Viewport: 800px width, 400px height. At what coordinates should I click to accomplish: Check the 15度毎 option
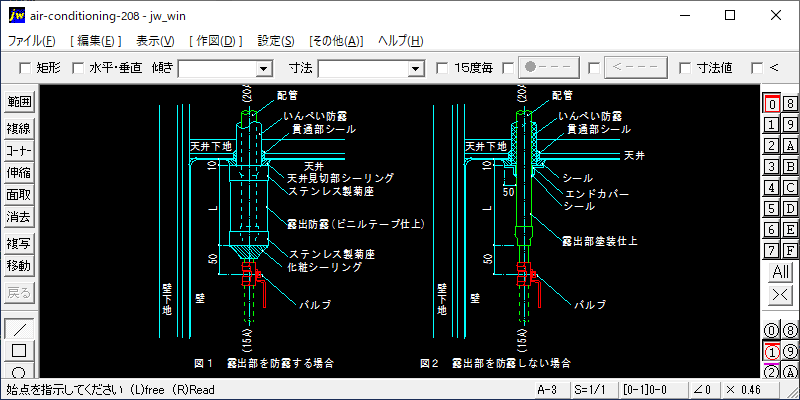click(x=443, y=68)
